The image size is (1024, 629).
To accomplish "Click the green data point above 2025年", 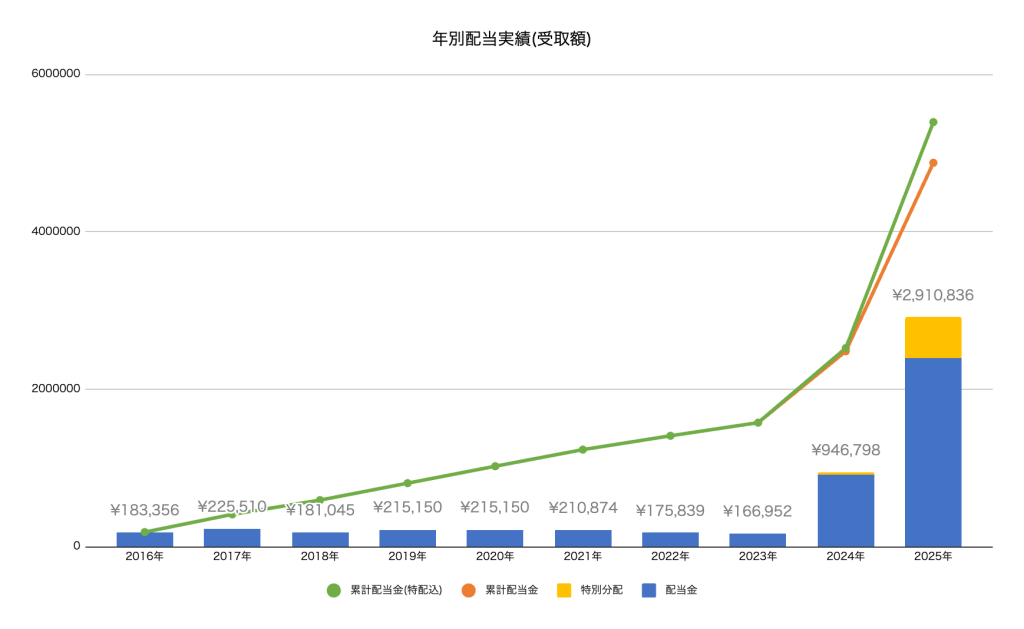I will 933,122.
